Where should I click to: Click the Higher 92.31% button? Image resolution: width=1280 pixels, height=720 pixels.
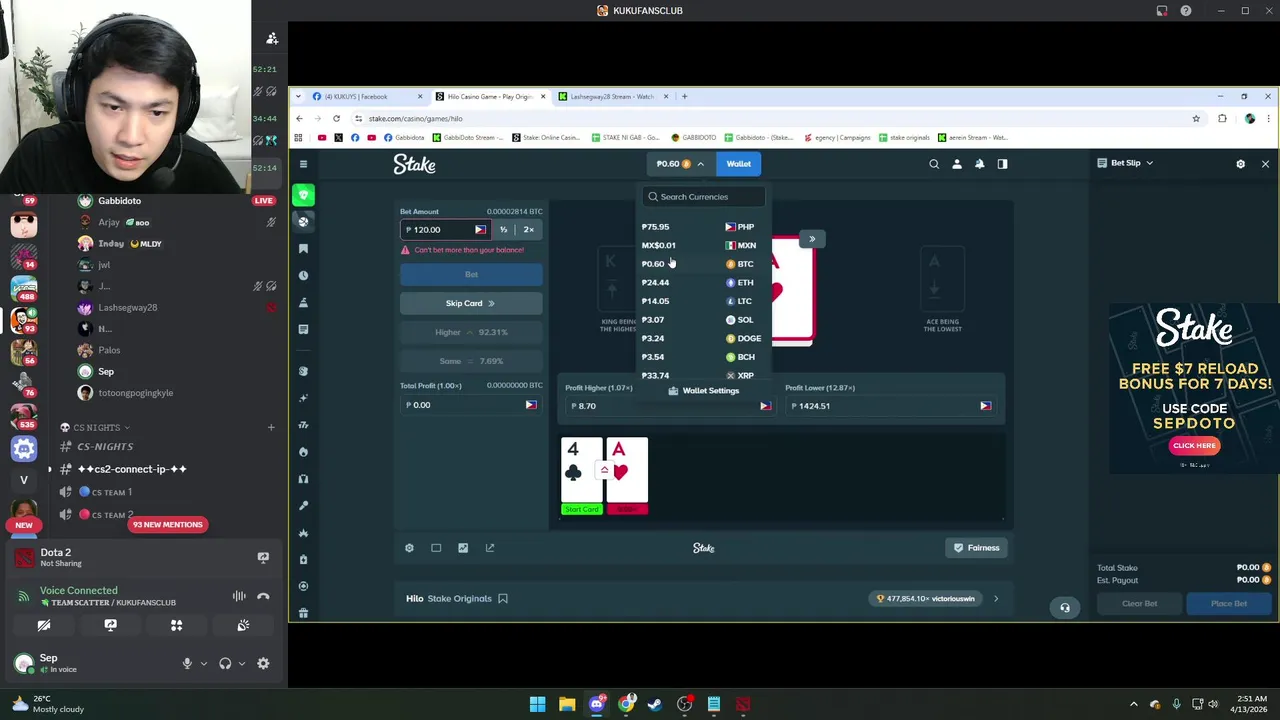pyautogui.click(x=471, y=332)
